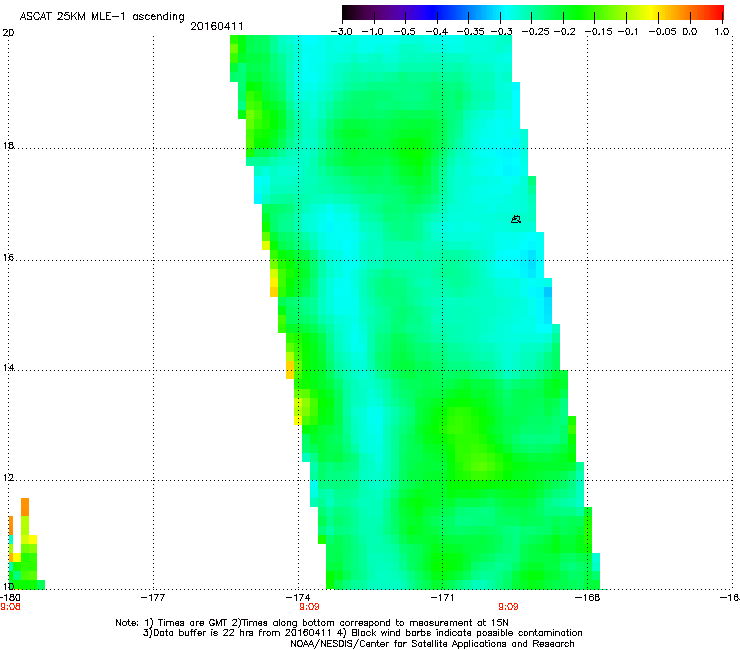740x650 pixels.
Task: Click the '1.0' color scale label
Action: (722, 32)
